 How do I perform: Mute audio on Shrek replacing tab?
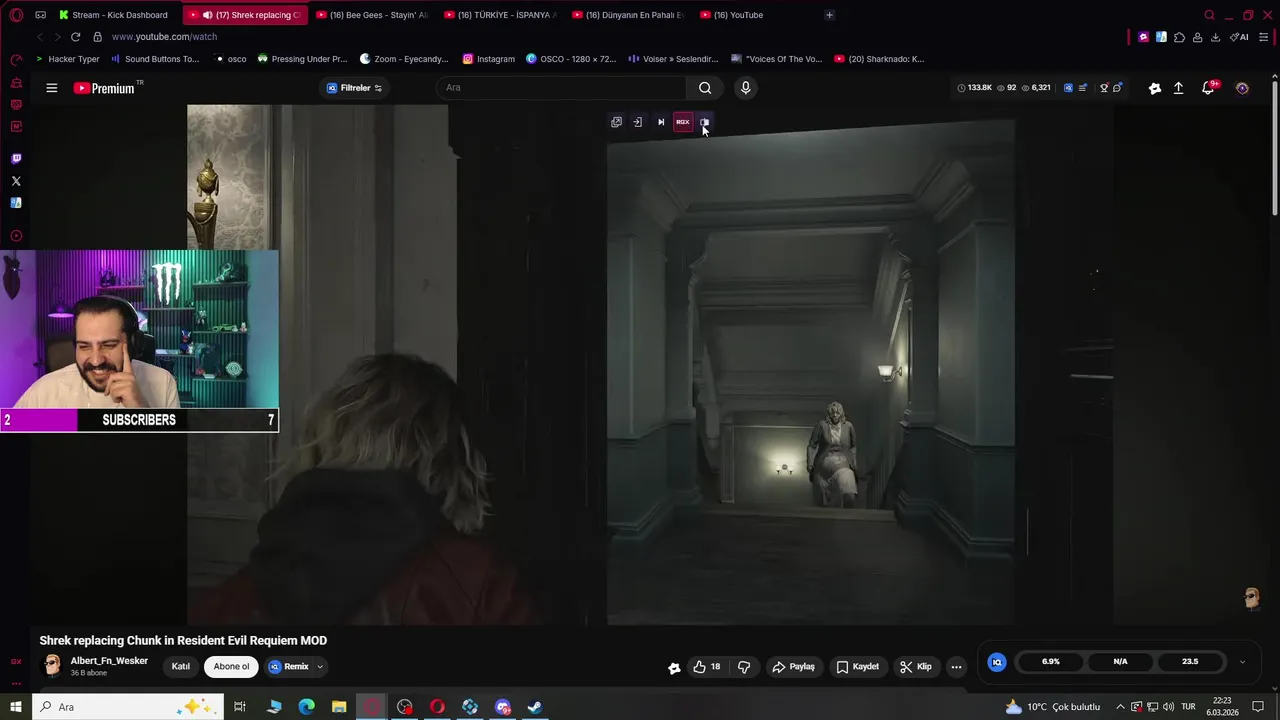[207, 15]
